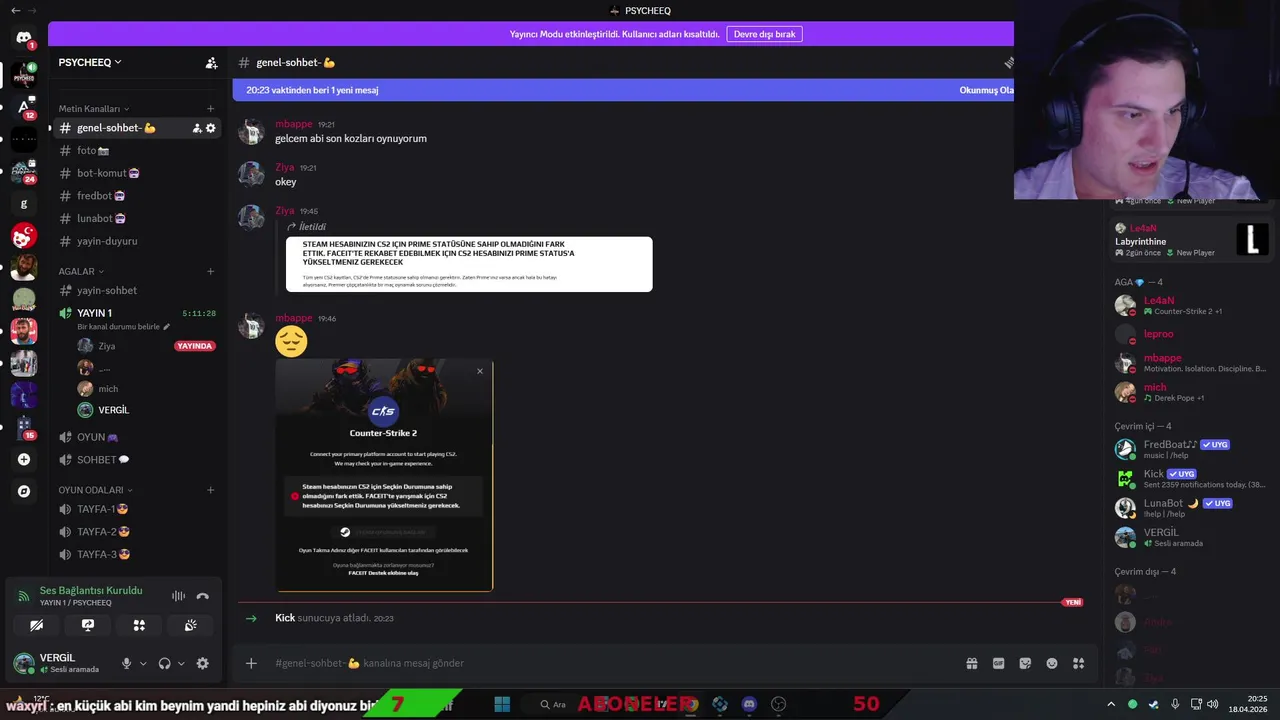Open PSYCHEEQ server dropdown menu
Screen dimensions: 1280x720
90,62
